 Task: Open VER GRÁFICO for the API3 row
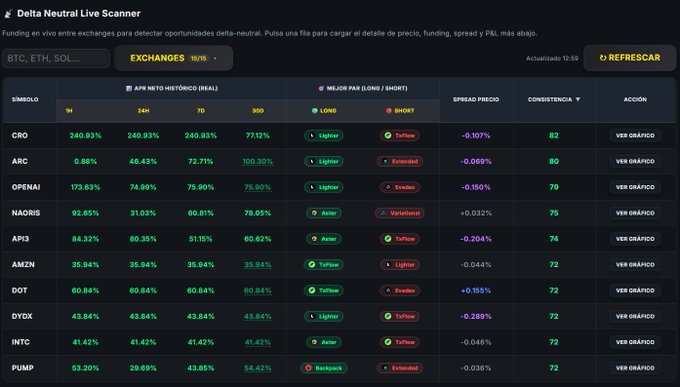pyautogui.click(x=635, y=239)
